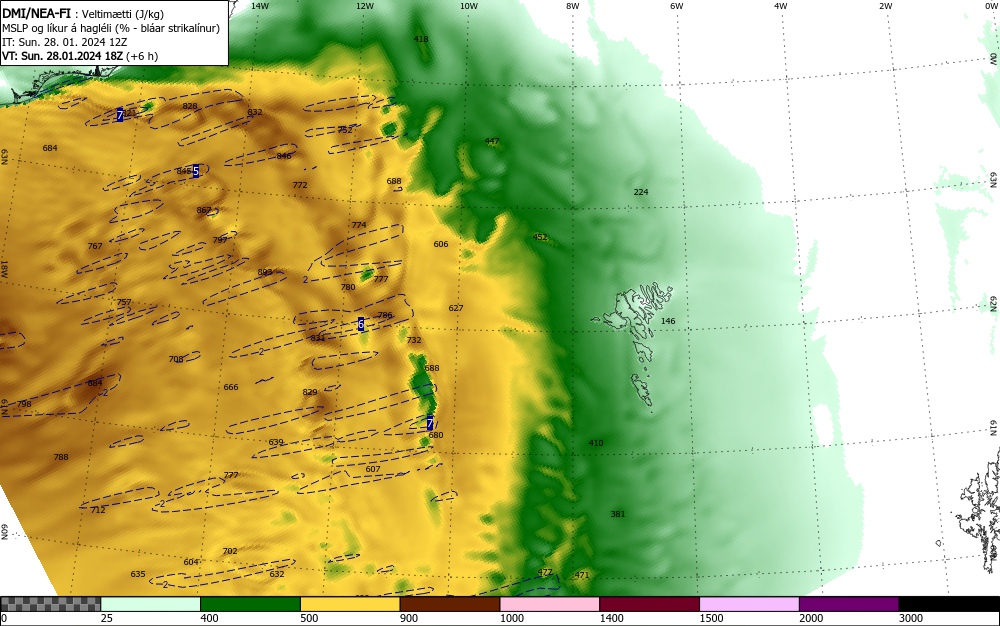Click the 2W longitude label
Image resolution: width=1000 pixels, height=626 pixels.
click(x=885, y=6)
